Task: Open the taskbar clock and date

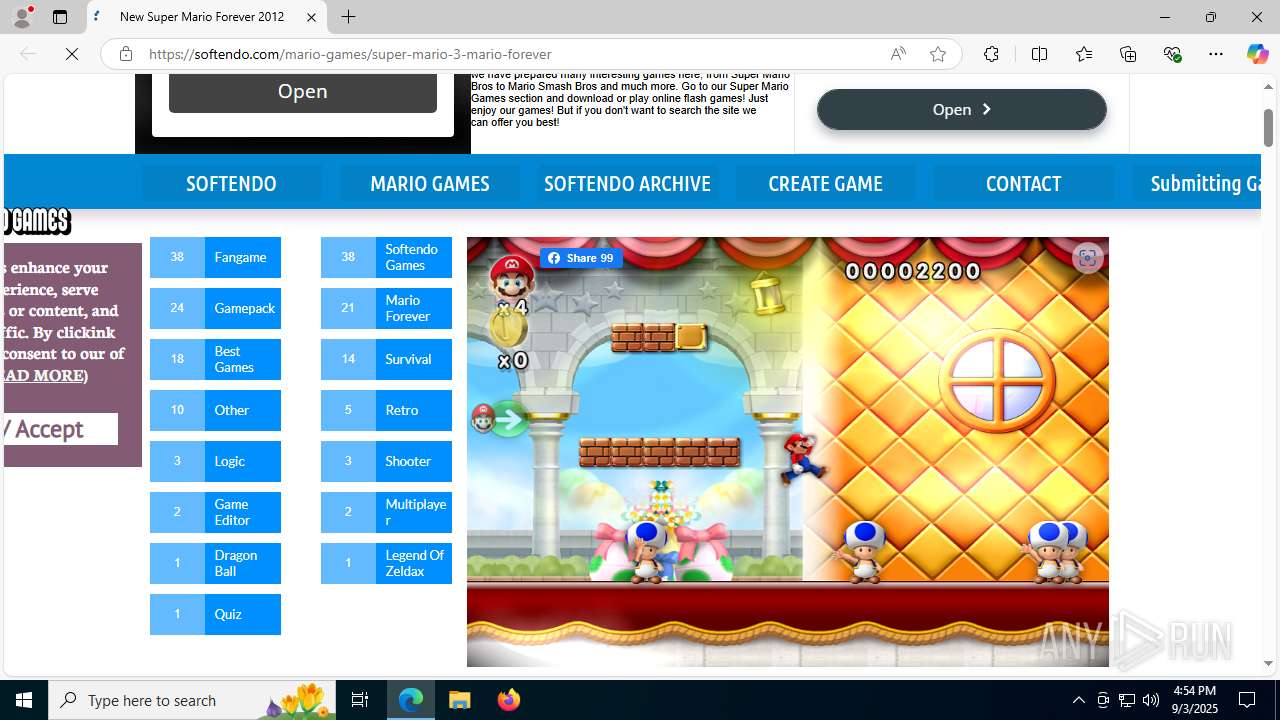Action: tap(1194, 700)
